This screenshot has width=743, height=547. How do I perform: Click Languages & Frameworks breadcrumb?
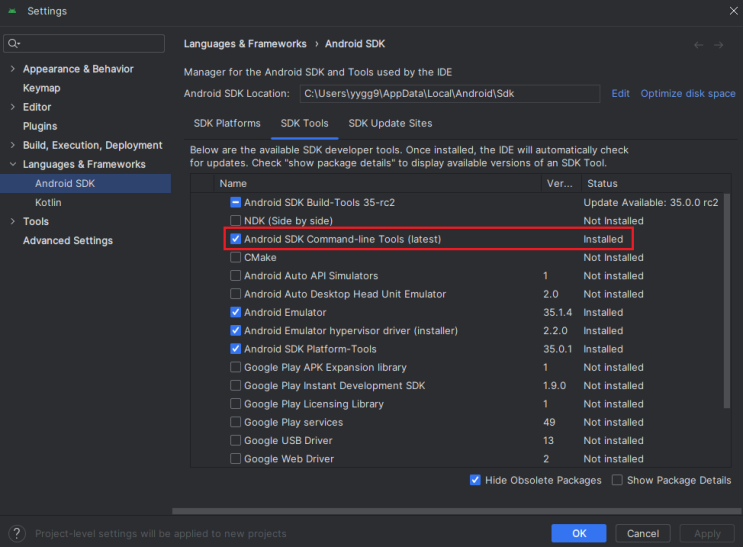[x=245, y=44]
